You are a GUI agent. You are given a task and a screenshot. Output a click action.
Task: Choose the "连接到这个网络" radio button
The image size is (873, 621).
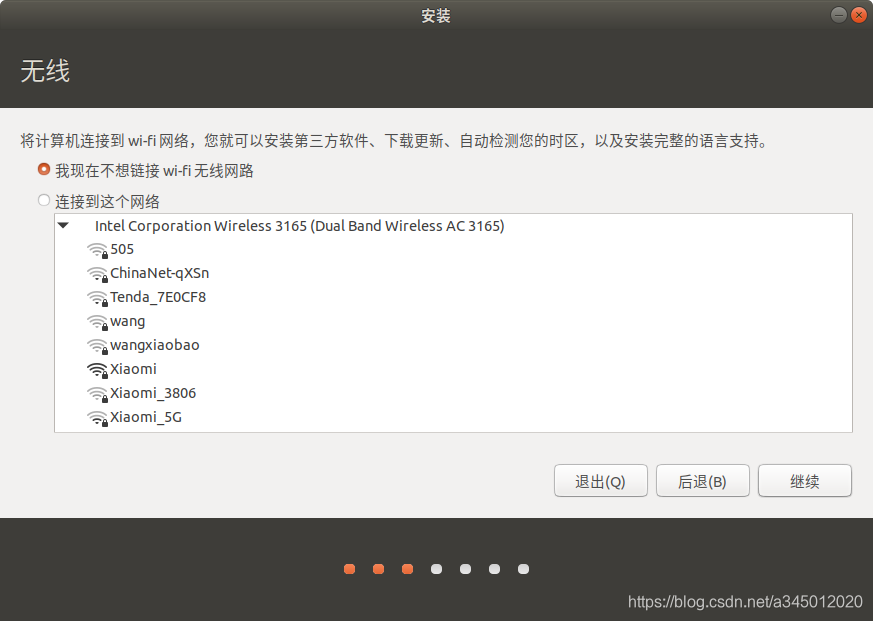click(44, 200)
